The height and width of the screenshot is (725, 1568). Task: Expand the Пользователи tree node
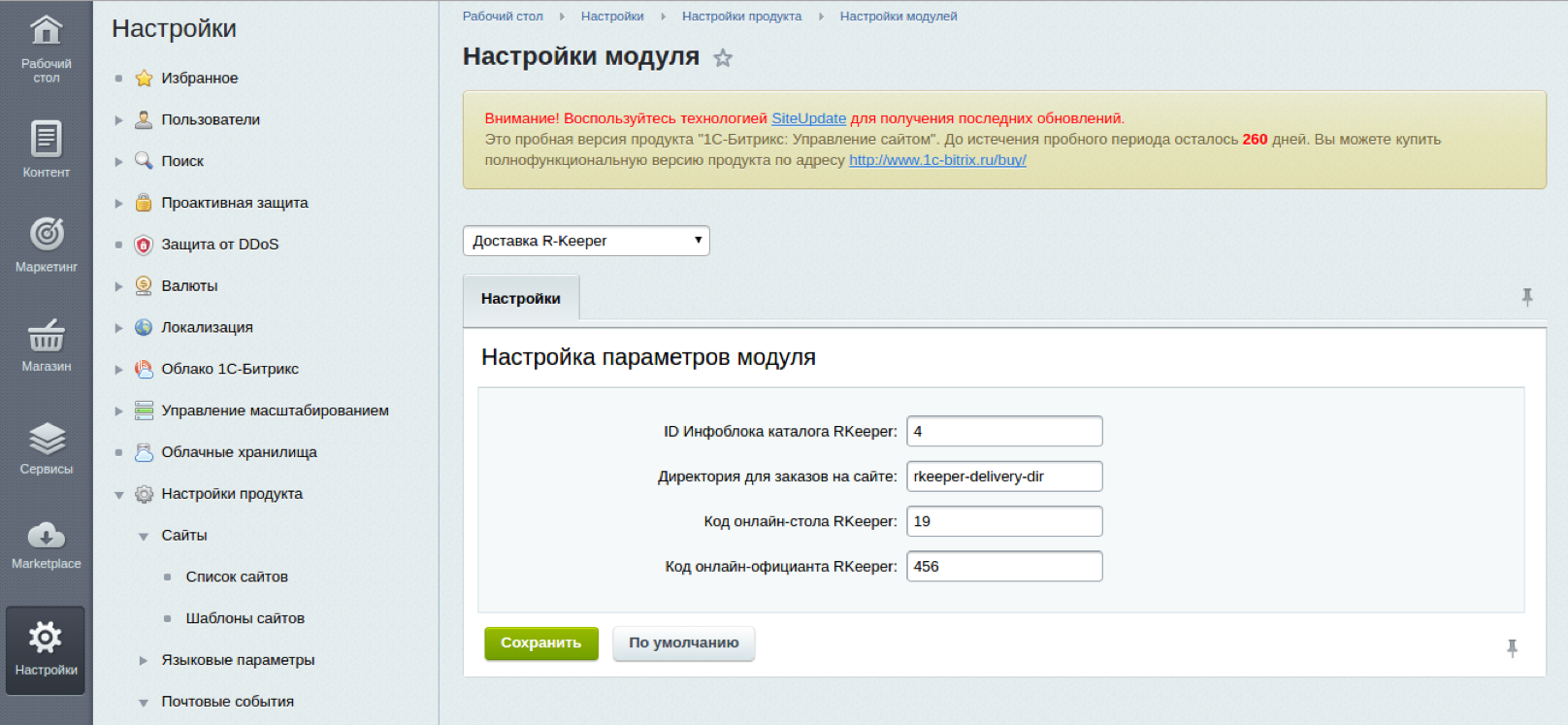click(x=118, y=120)
